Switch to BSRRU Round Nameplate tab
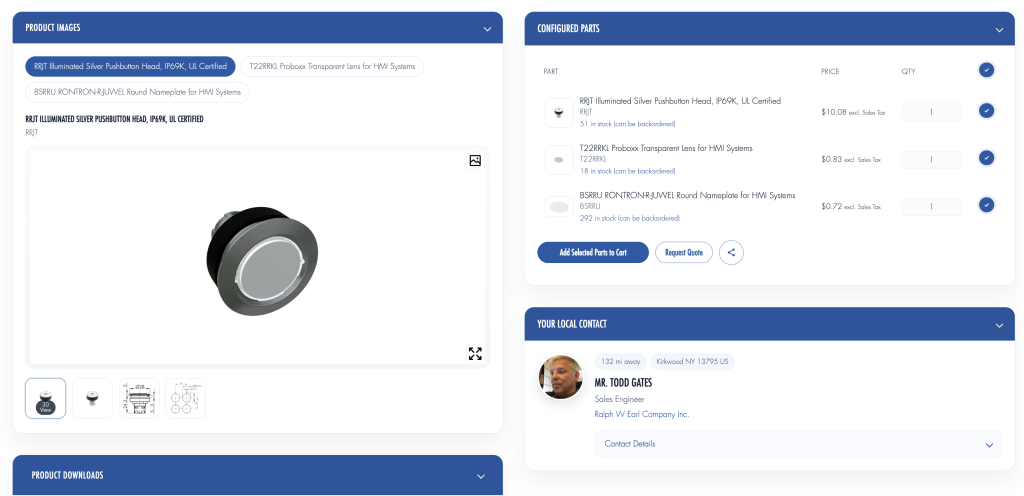 (x=137, y=93)
